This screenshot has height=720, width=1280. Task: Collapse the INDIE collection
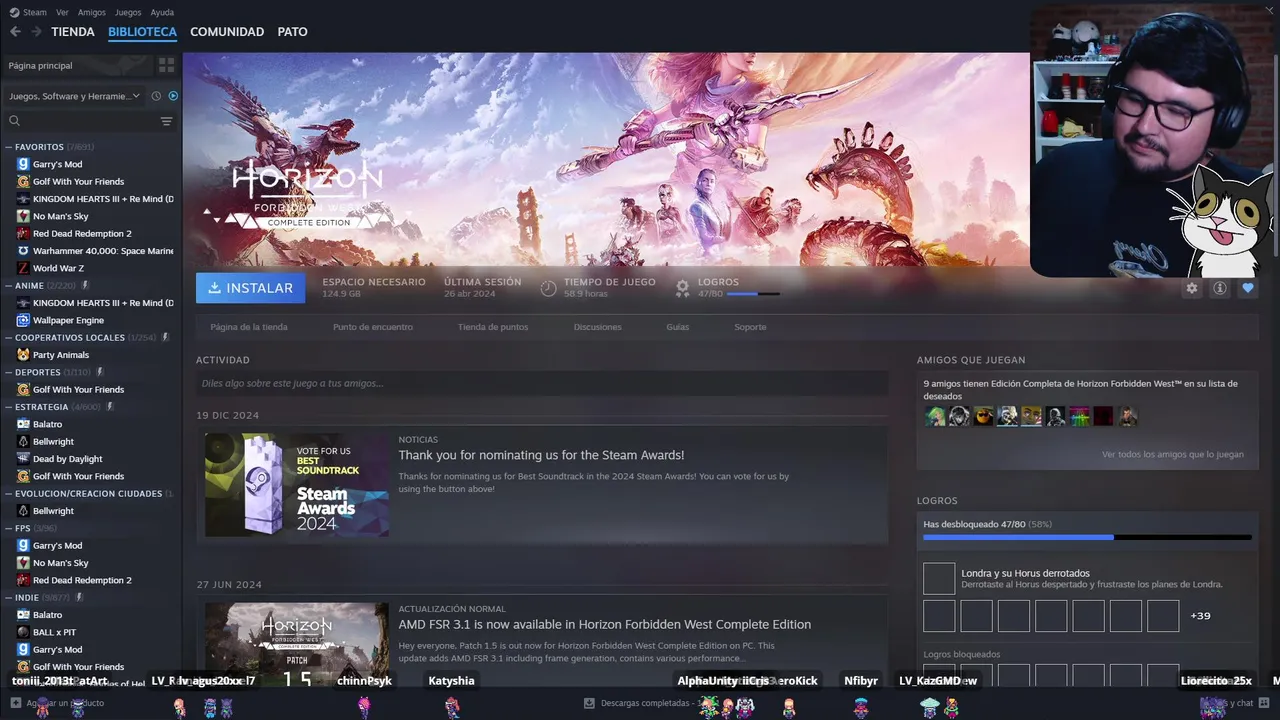pyautogui.click(x=9, y=597)
